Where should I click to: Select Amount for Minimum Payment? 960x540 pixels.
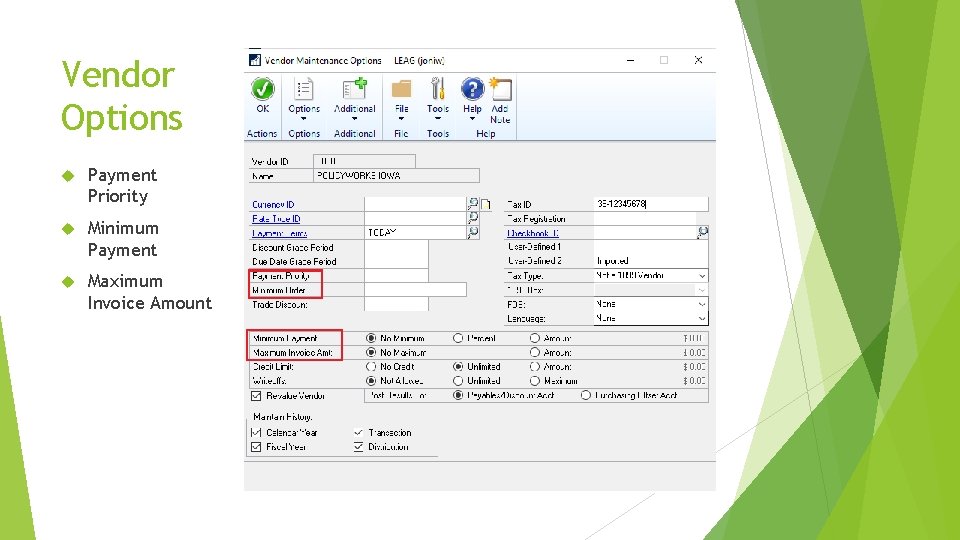pos(534,338)
